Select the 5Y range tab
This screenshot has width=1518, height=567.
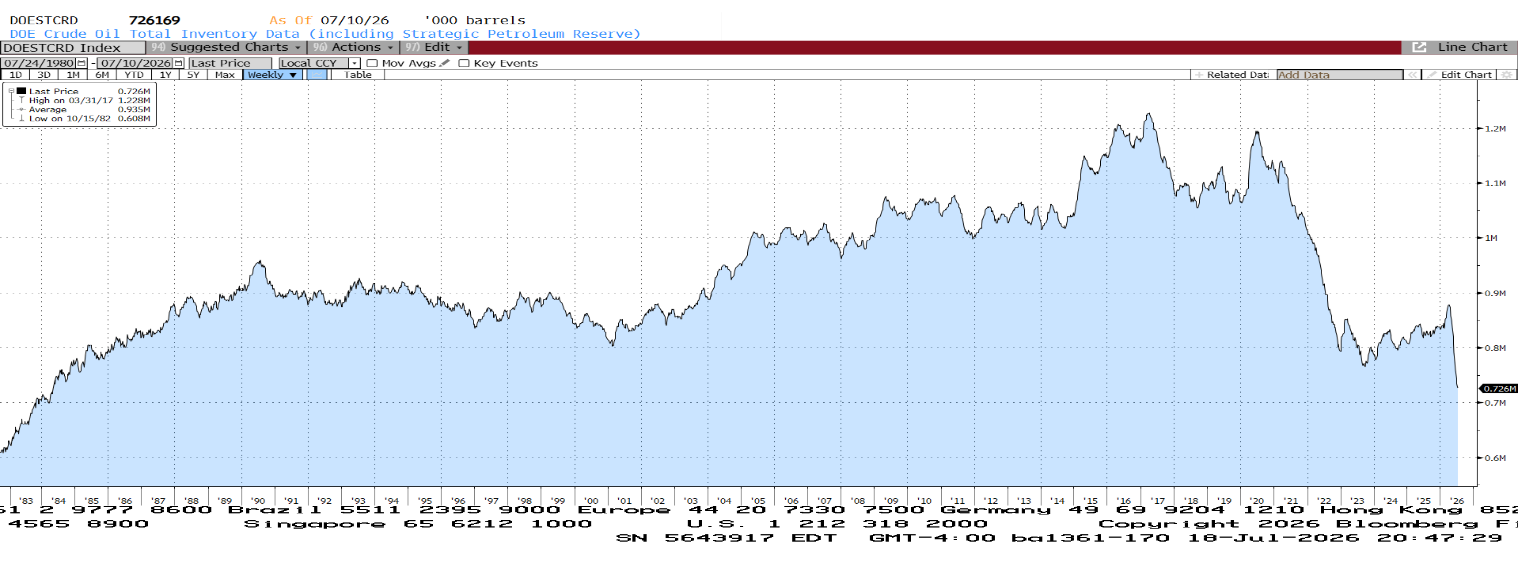193,75
